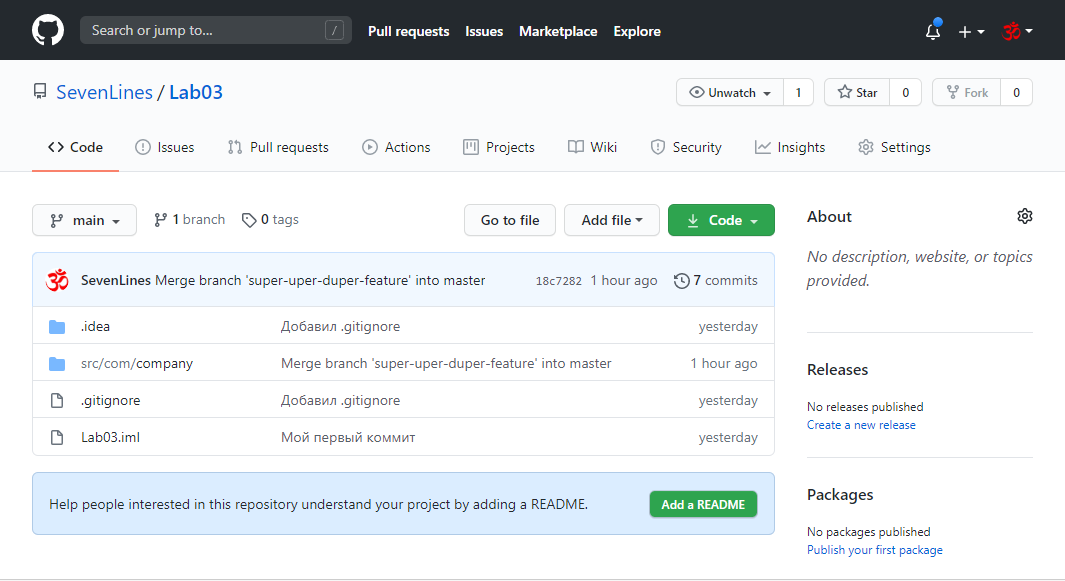The width and height of the screenshot is (1065, 581).
Task: Open the .idea folder
Action: pos(95,326)
